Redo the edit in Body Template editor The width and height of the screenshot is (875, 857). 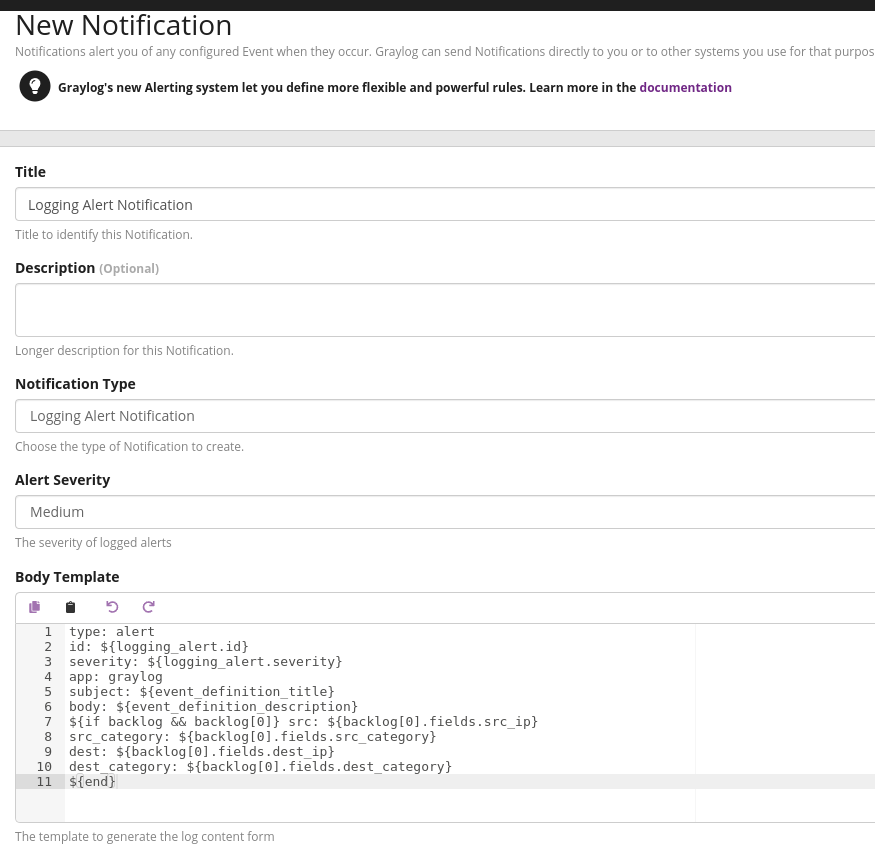(149, 607)
